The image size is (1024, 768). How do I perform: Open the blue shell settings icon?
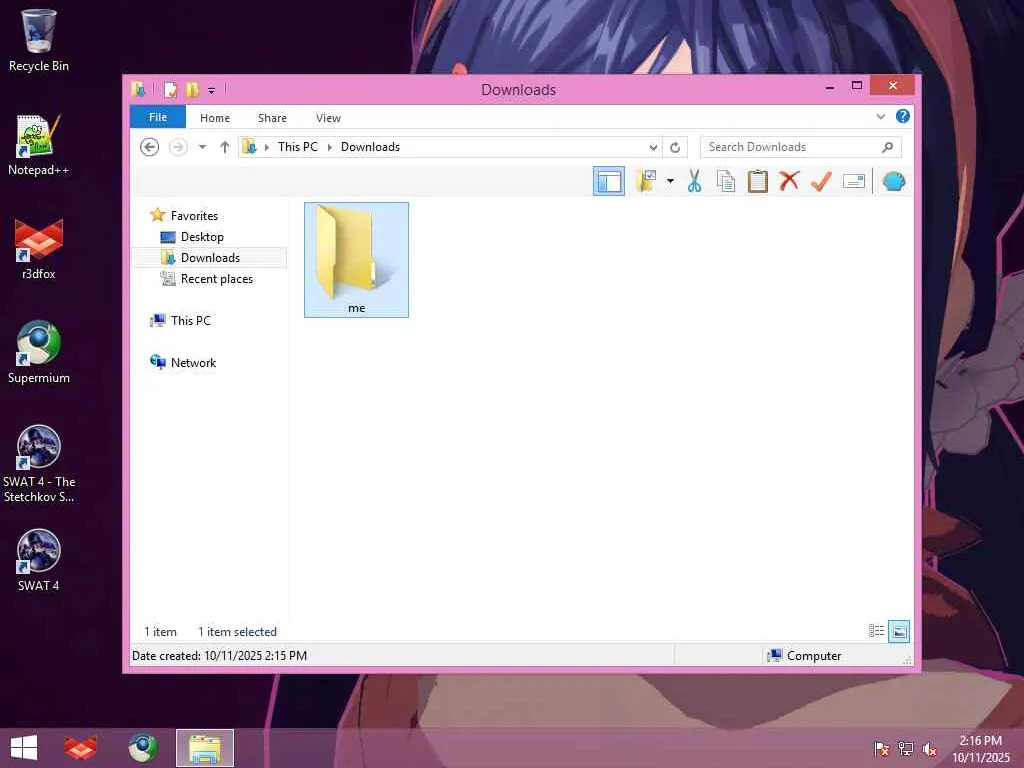pos(893,181)
